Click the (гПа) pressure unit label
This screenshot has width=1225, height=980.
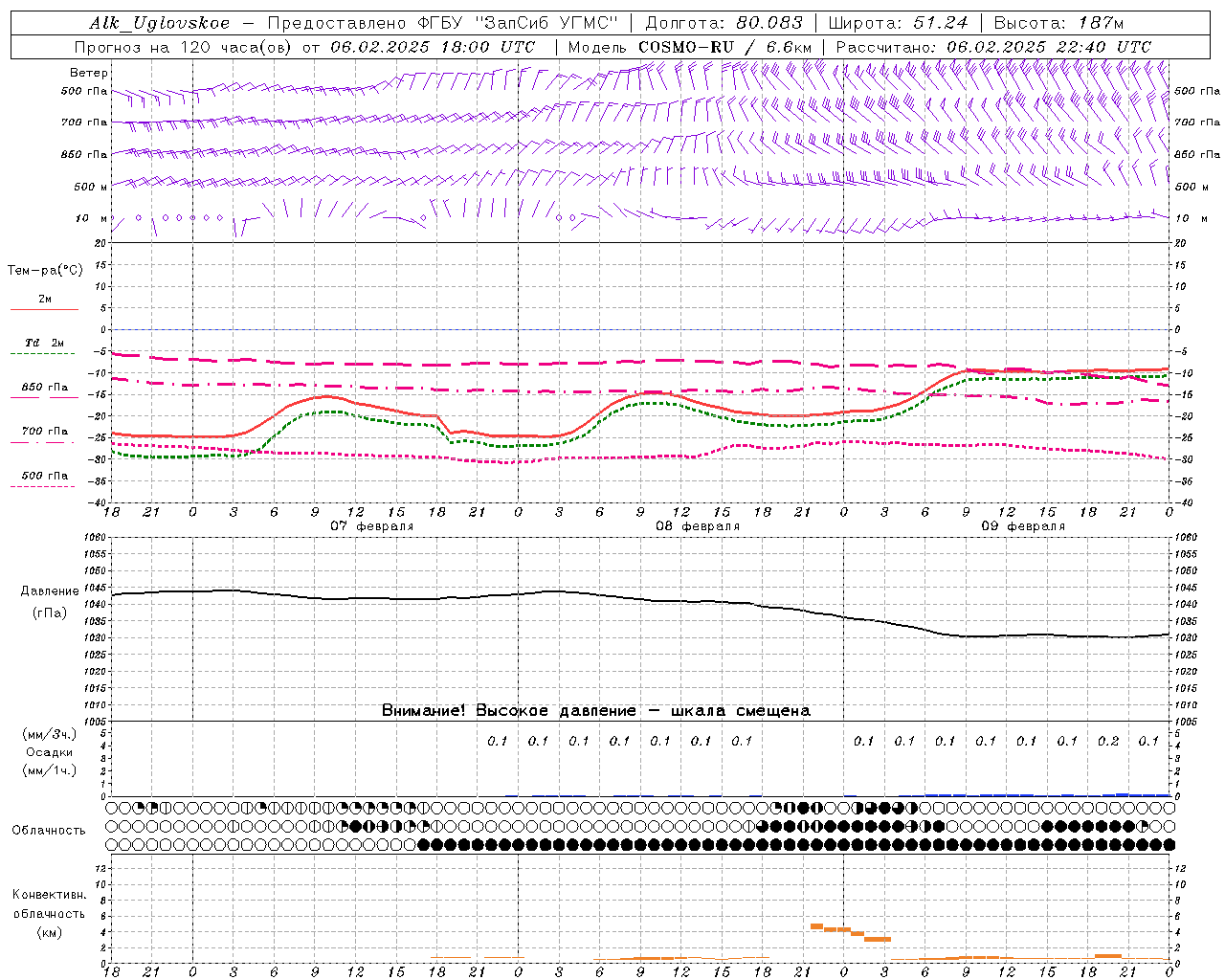coord(50,613)
